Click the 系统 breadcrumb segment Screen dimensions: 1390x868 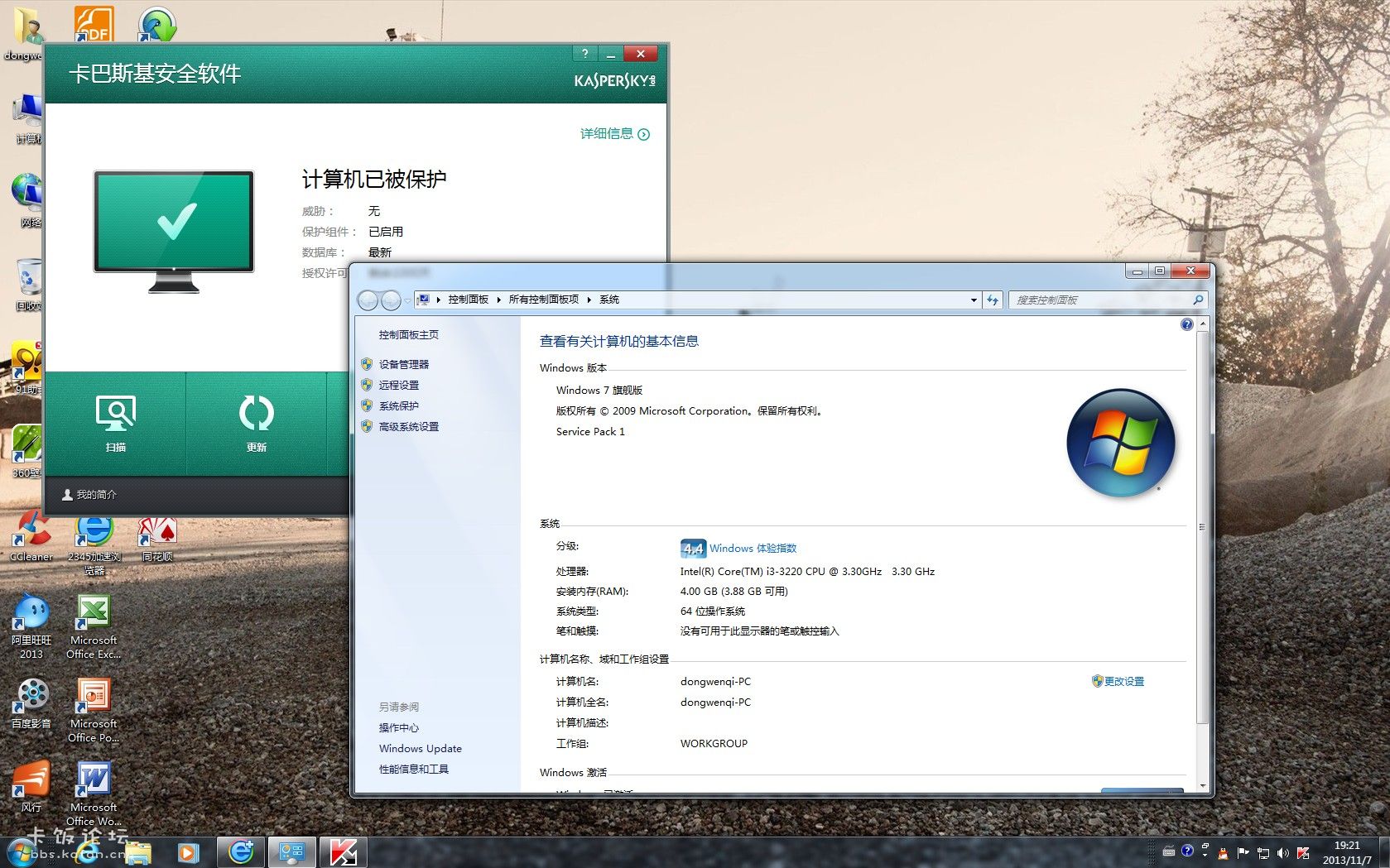(609, 300)
